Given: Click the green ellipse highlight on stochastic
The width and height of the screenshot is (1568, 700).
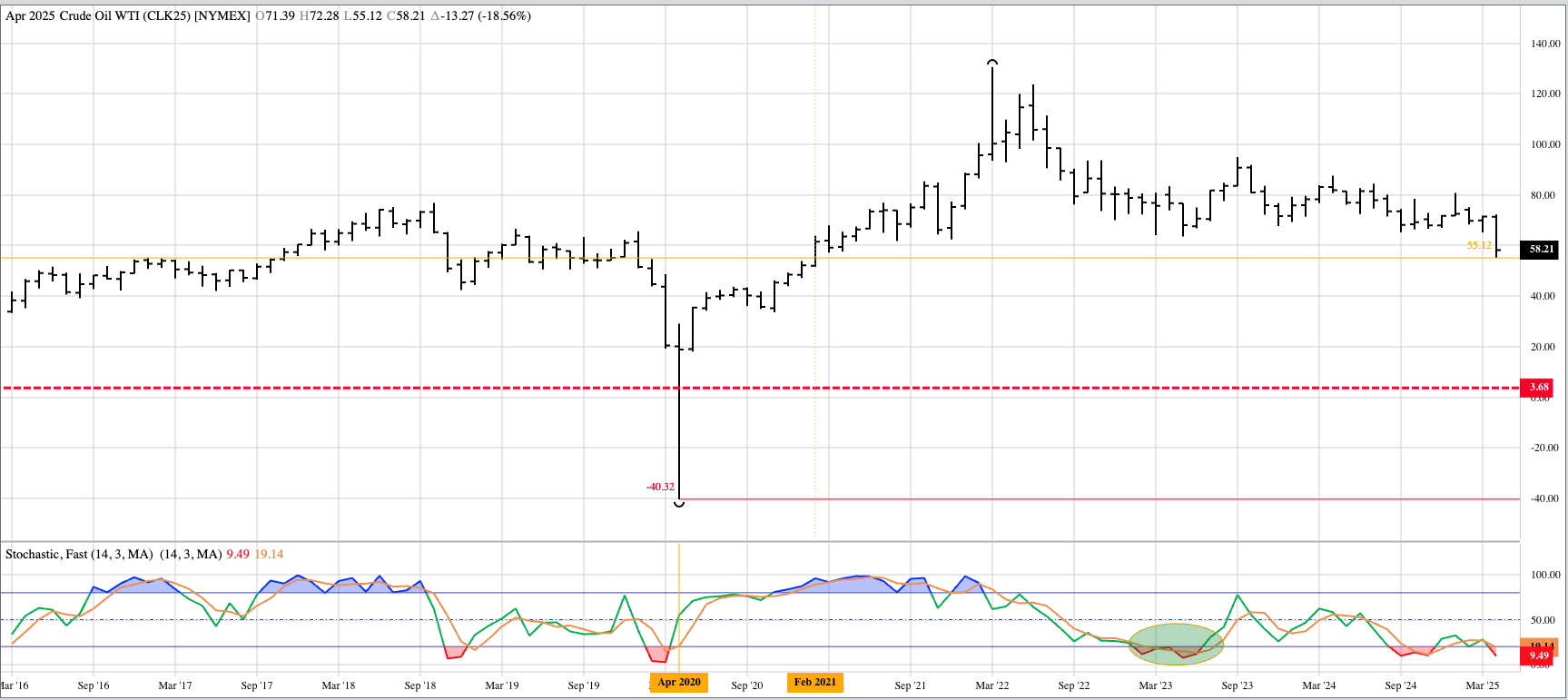Looking at the screenshot, I should (1176, 644).
